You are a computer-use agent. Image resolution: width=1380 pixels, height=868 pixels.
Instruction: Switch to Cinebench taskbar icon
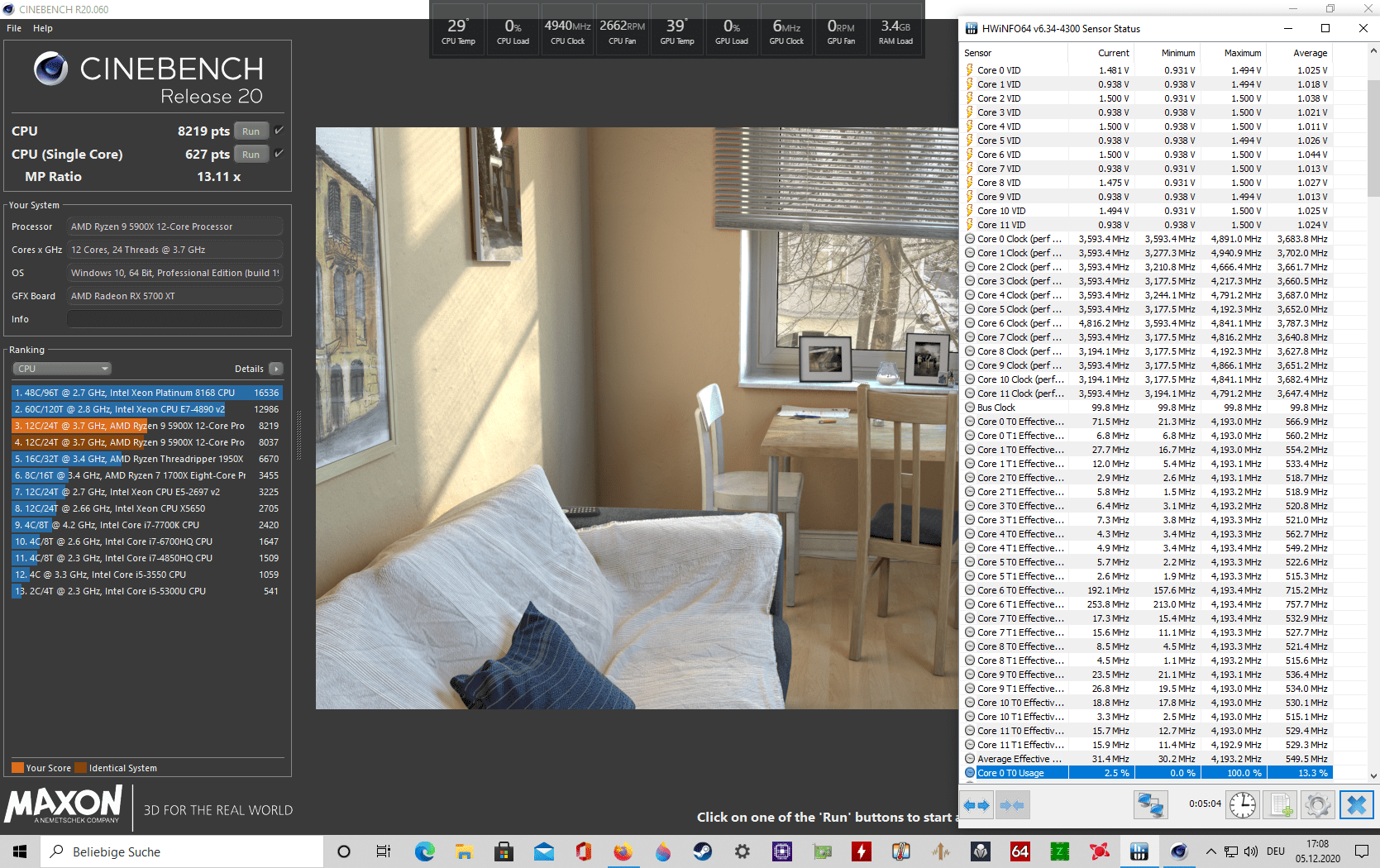pos(1179,851)
